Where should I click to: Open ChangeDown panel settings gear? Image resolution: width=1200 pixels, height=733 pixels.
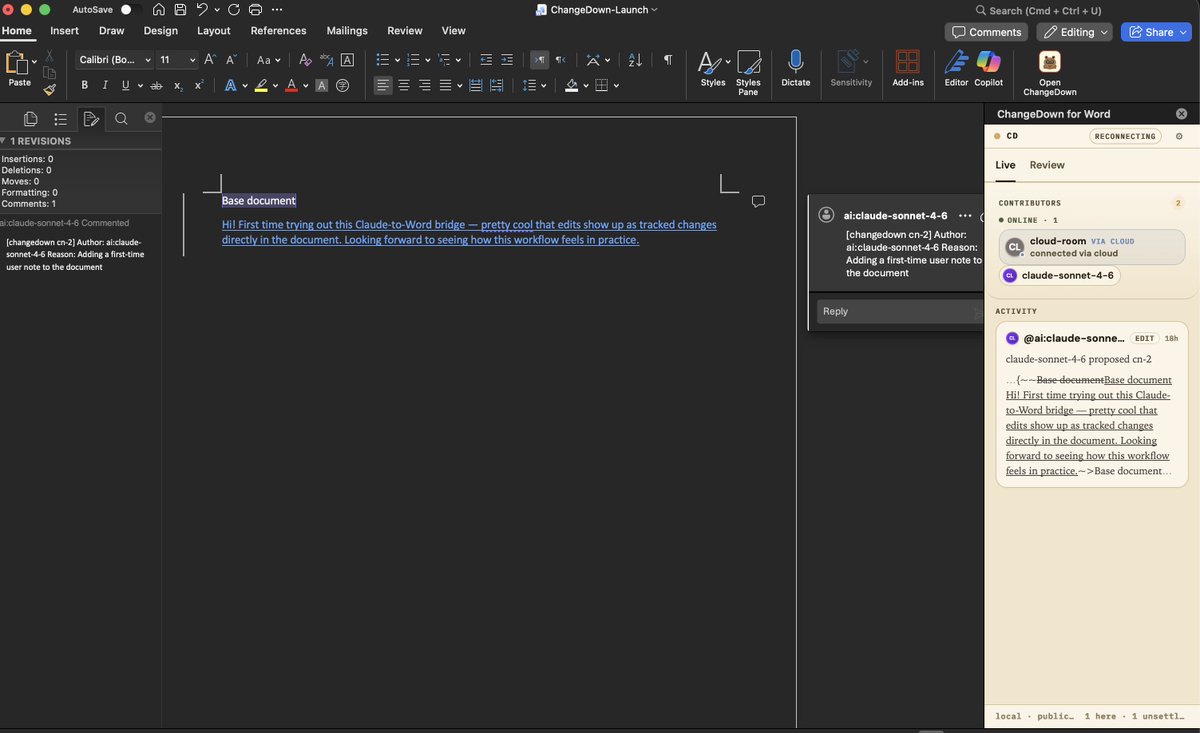pos(1179,136)
